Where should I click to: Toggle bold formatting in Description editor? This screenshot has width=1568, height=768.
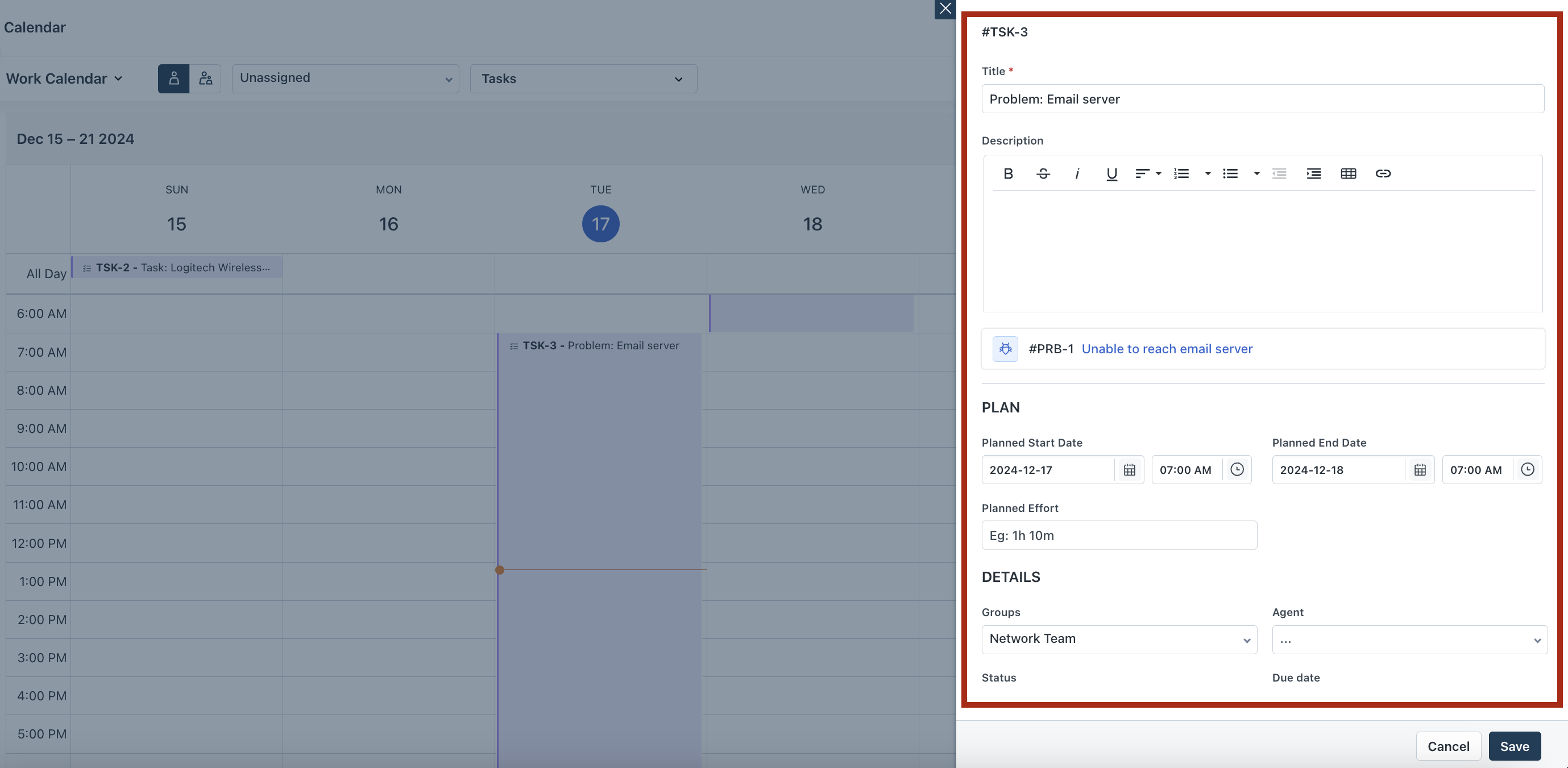1008,174
